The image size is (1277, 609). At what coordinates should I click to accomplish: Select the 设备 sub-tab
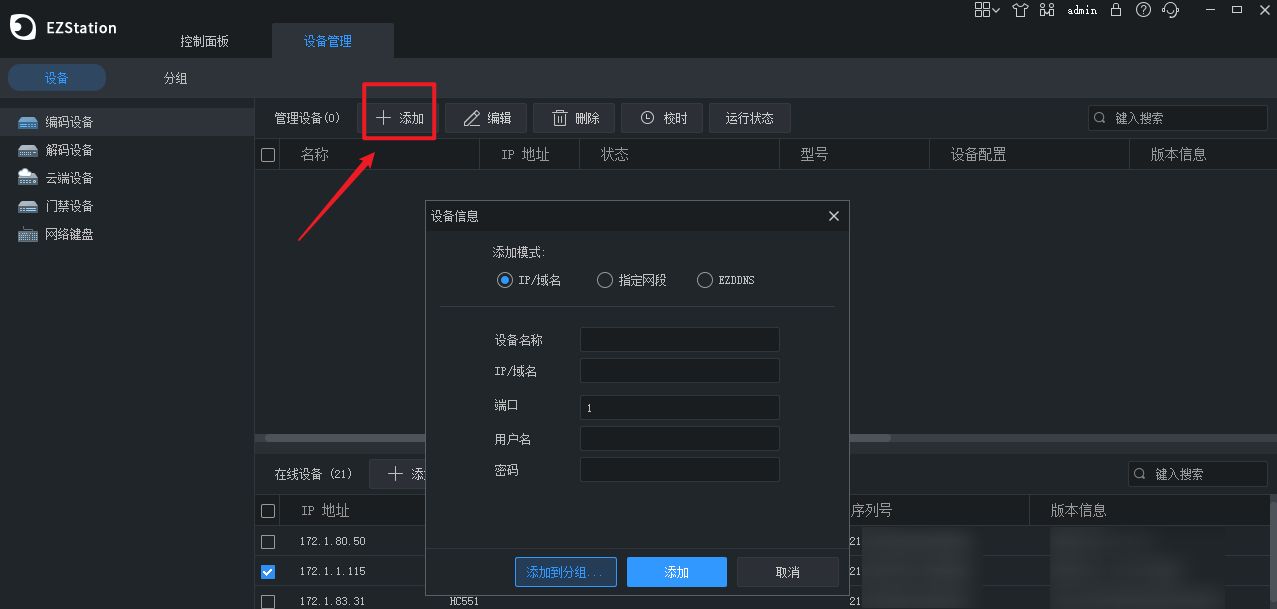click(57, 78)
